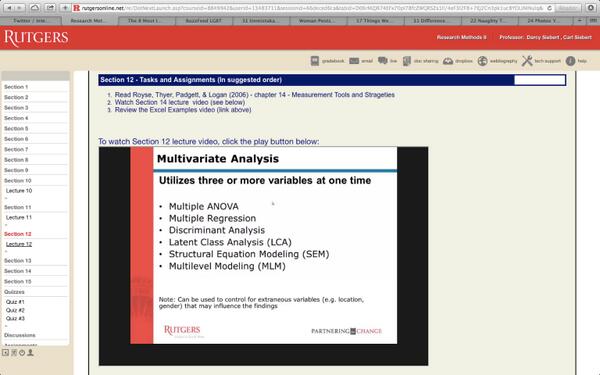Open the webliography globe icon
Image resolution: width=600 pixels, height=375 pixels.
[483, 61]
